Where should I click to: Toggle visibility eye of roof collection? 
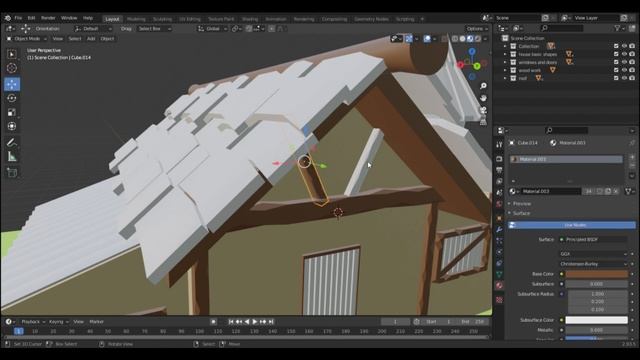pos(624,78)
